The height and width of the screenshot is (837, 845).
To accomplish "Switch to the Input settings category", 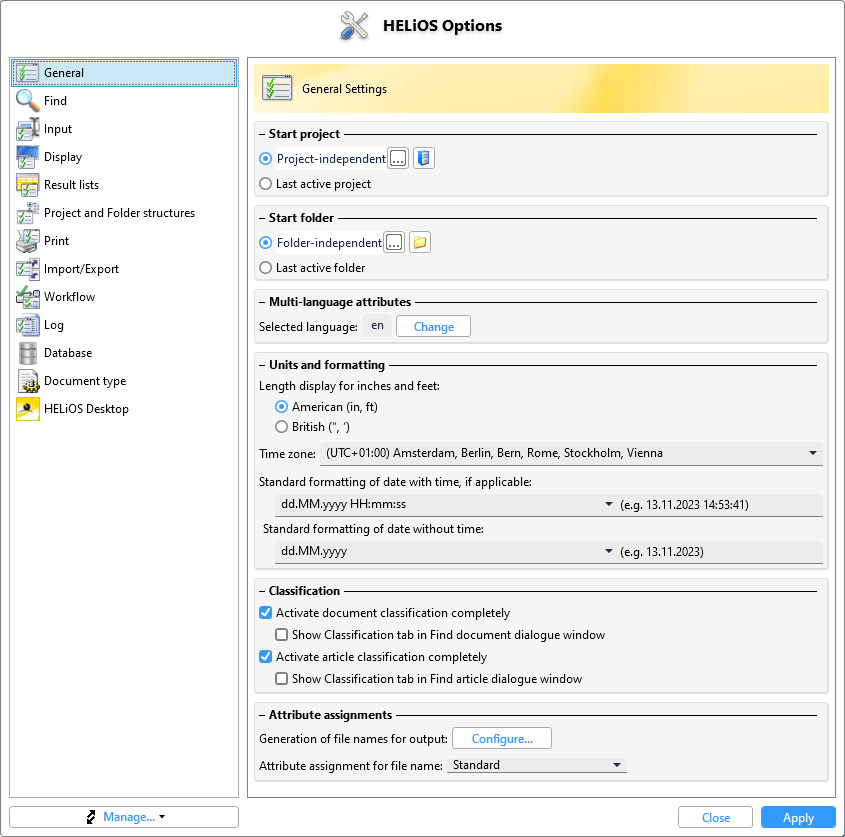I will click(x=124, y=129).
